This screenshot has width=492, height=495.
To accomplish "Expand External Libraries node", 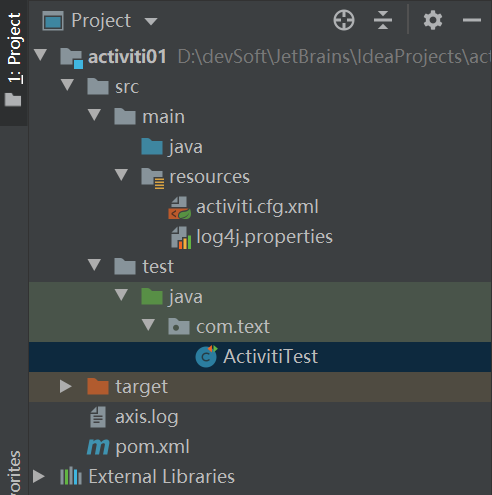I will point(39,476).
